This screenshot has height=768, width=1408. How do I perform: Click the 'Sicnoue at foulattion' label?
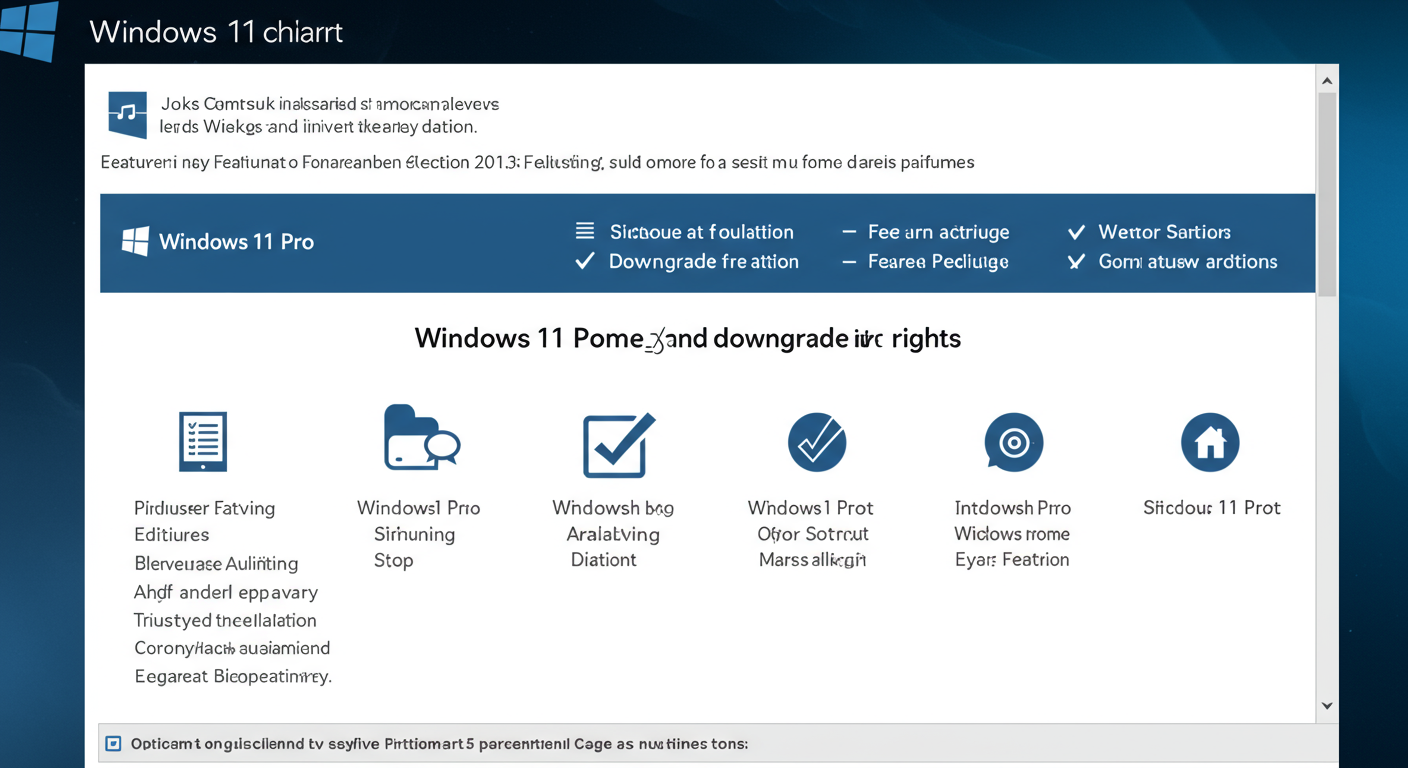click(702, 232)
